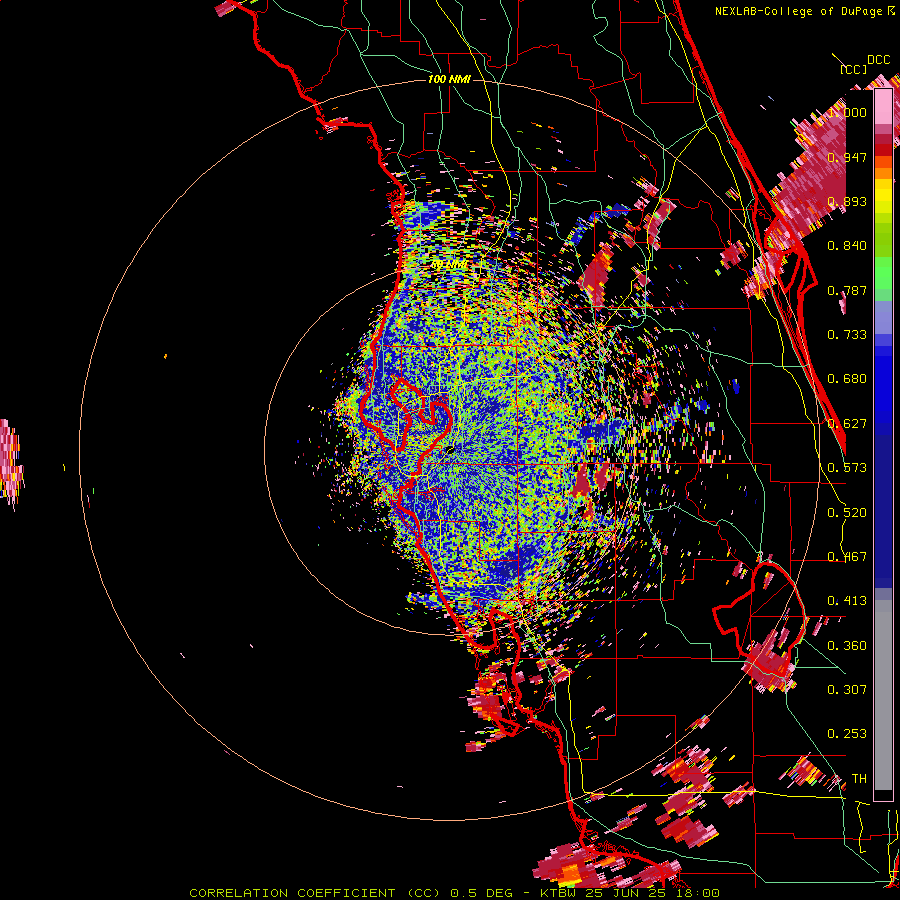Pick the yellow segment of the color bar
The image size is (900, 900).
(883, 197)
